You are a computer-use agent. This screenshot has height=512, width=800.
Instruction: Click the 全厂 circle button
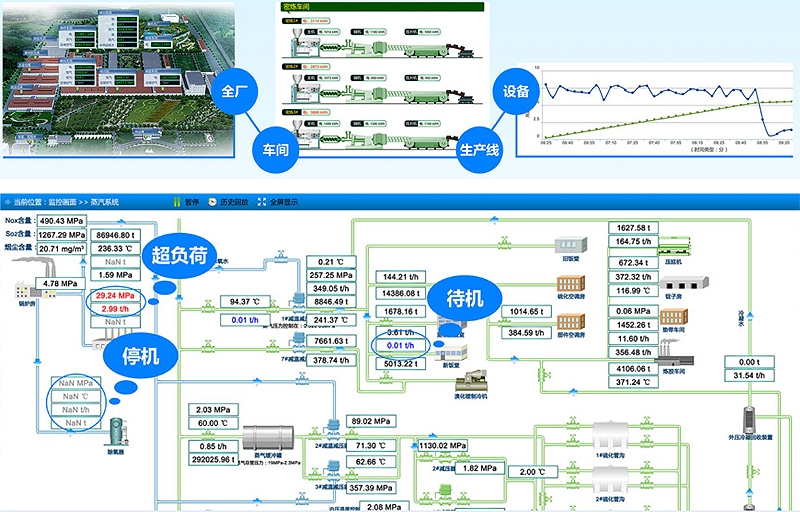(232, 93)
